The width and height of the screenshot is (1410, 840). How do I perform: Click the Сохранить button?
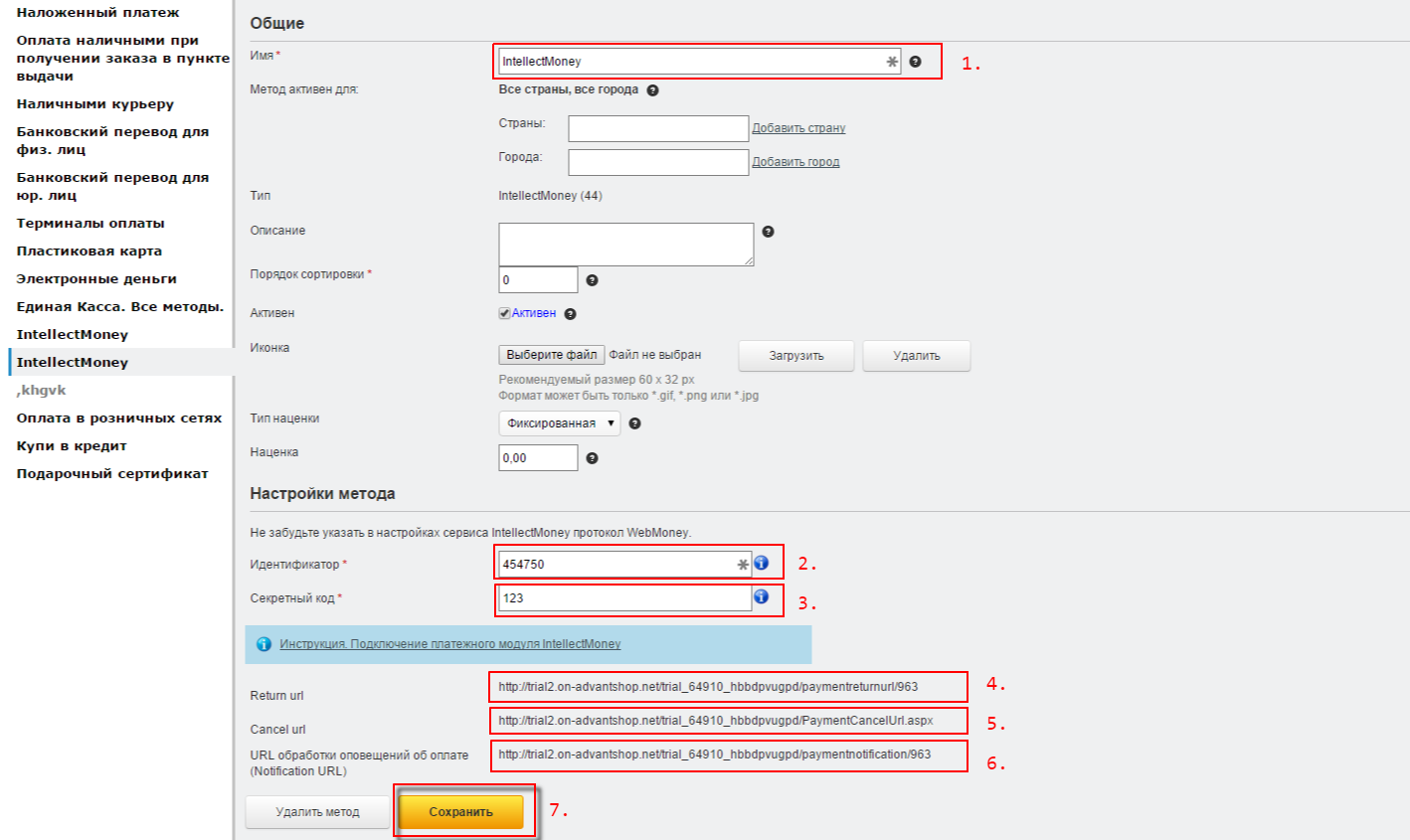pos(460,812)
